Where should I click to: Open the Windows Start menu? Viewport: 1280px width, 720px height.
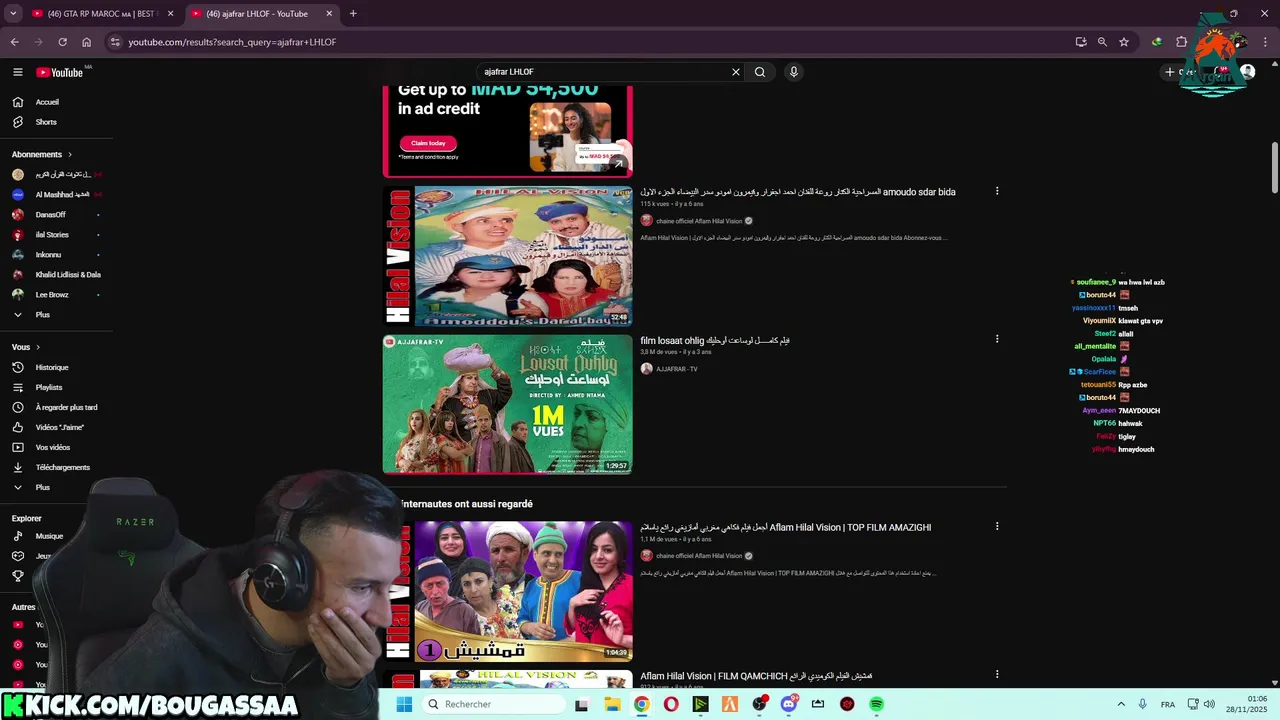[404, 704]
